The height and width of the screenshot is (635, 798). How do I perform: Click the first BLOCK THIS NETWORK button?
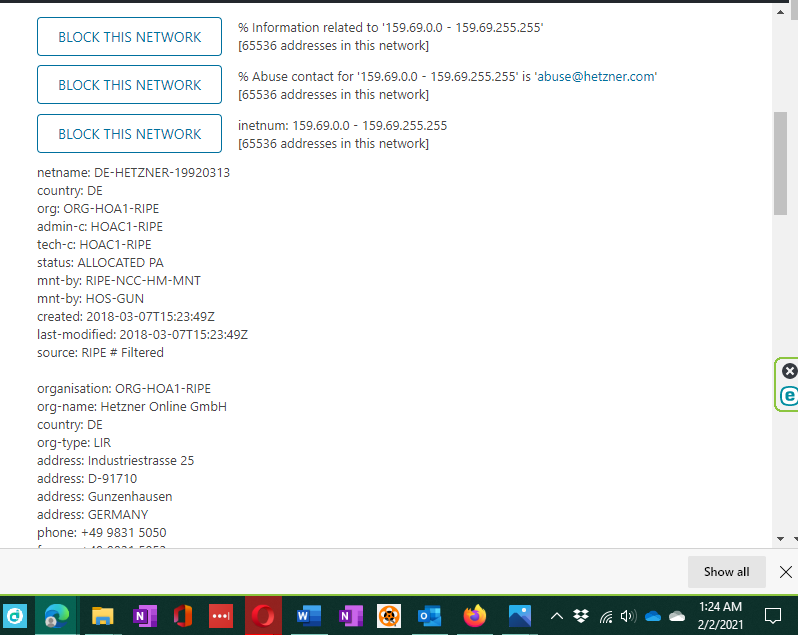click(129, 37)
